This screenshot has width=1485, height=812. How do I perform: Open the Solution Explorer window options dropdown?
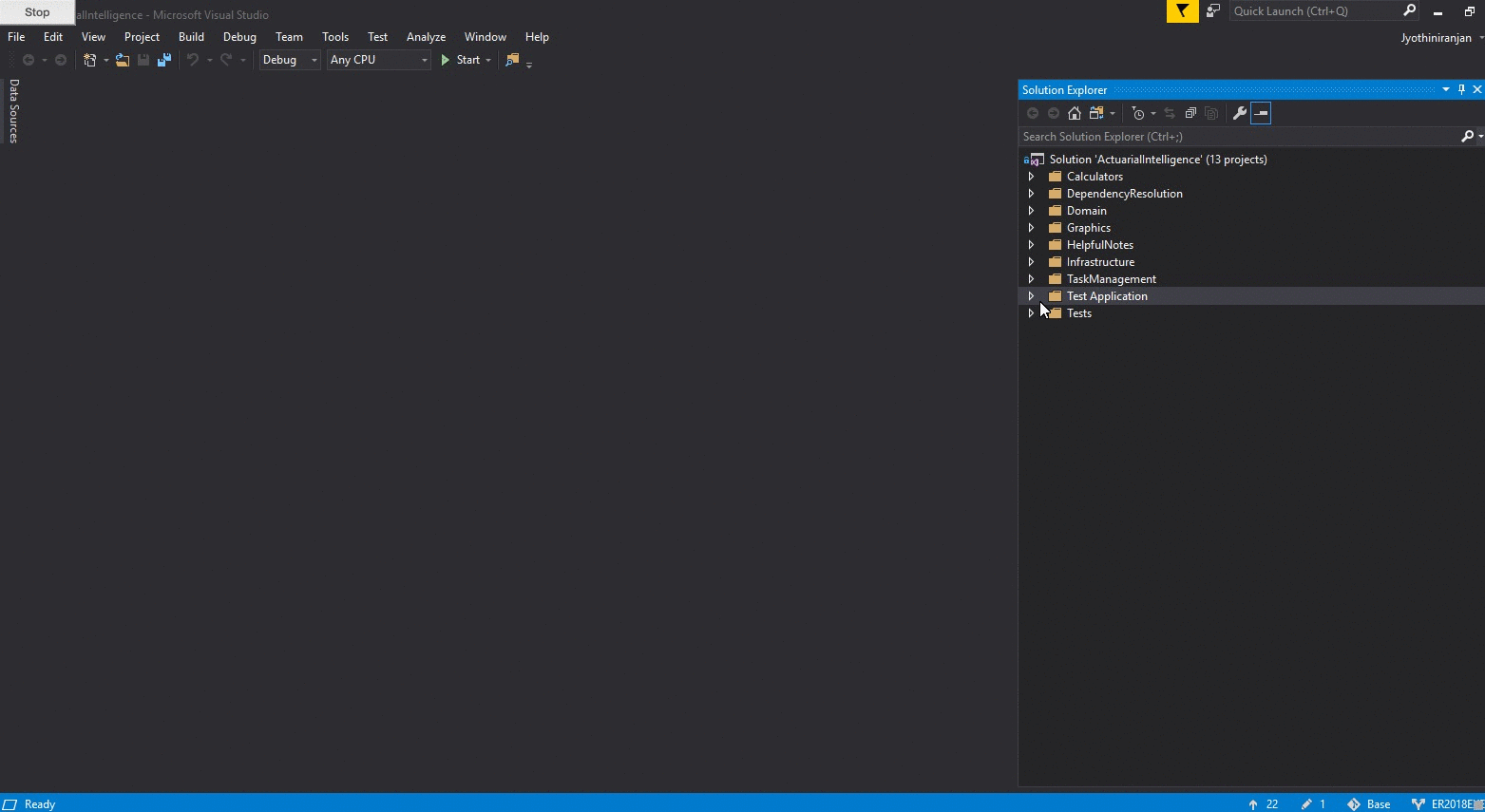coord(1446,89)
